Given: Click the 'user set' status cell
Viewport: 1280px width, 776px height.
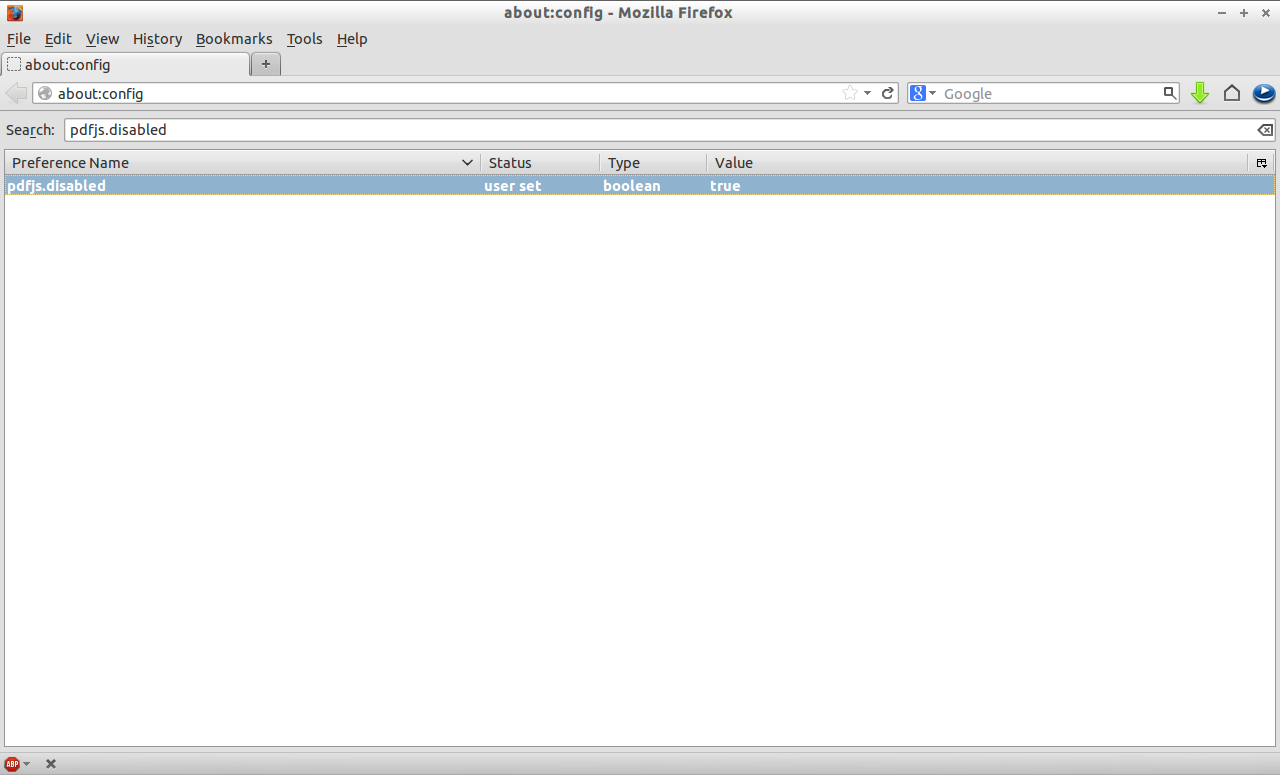Looking at the screenshot, I should point(513,186).
